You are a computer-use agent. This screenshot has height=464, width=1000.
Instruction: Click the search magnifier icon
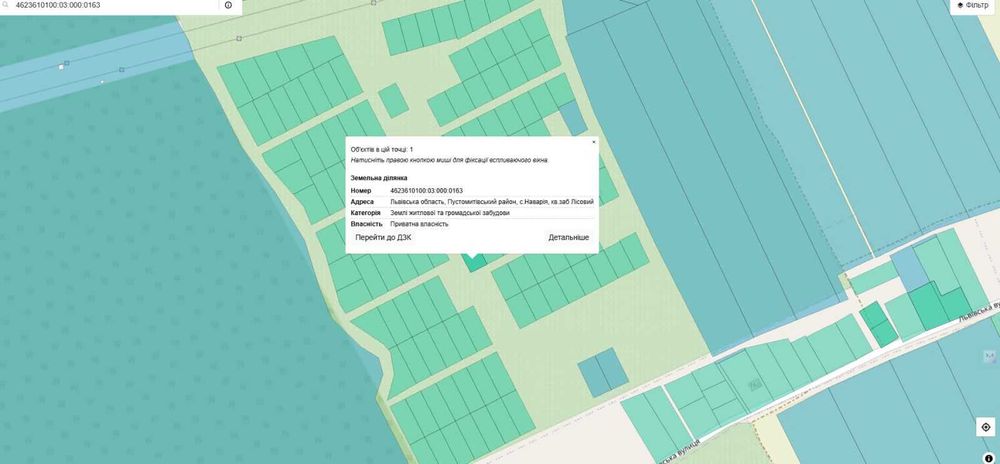5,5
